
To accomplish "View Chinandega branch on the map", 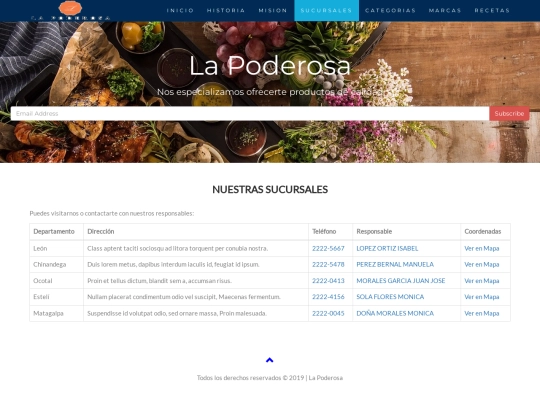I will (481, 264).
